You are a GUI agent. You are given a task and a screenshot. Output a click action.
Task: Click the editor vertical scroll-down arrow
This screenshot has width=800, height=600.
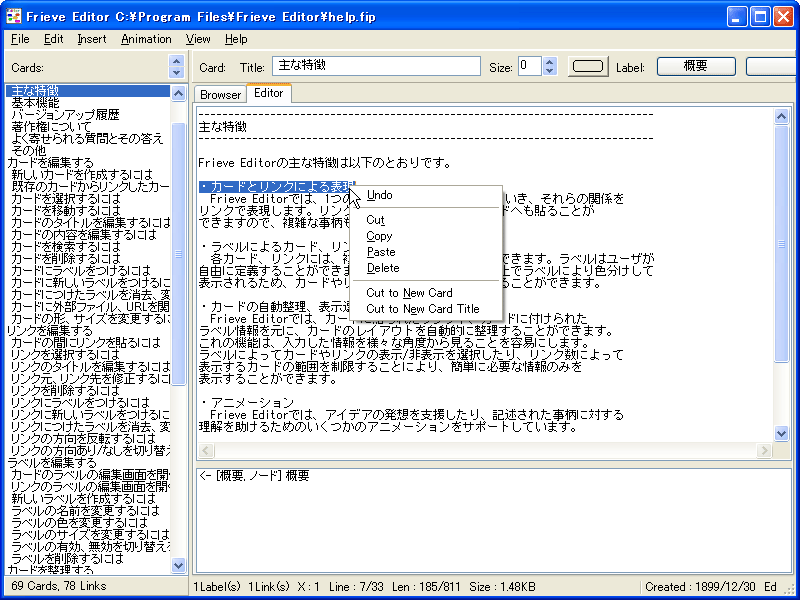click(781, 434)
